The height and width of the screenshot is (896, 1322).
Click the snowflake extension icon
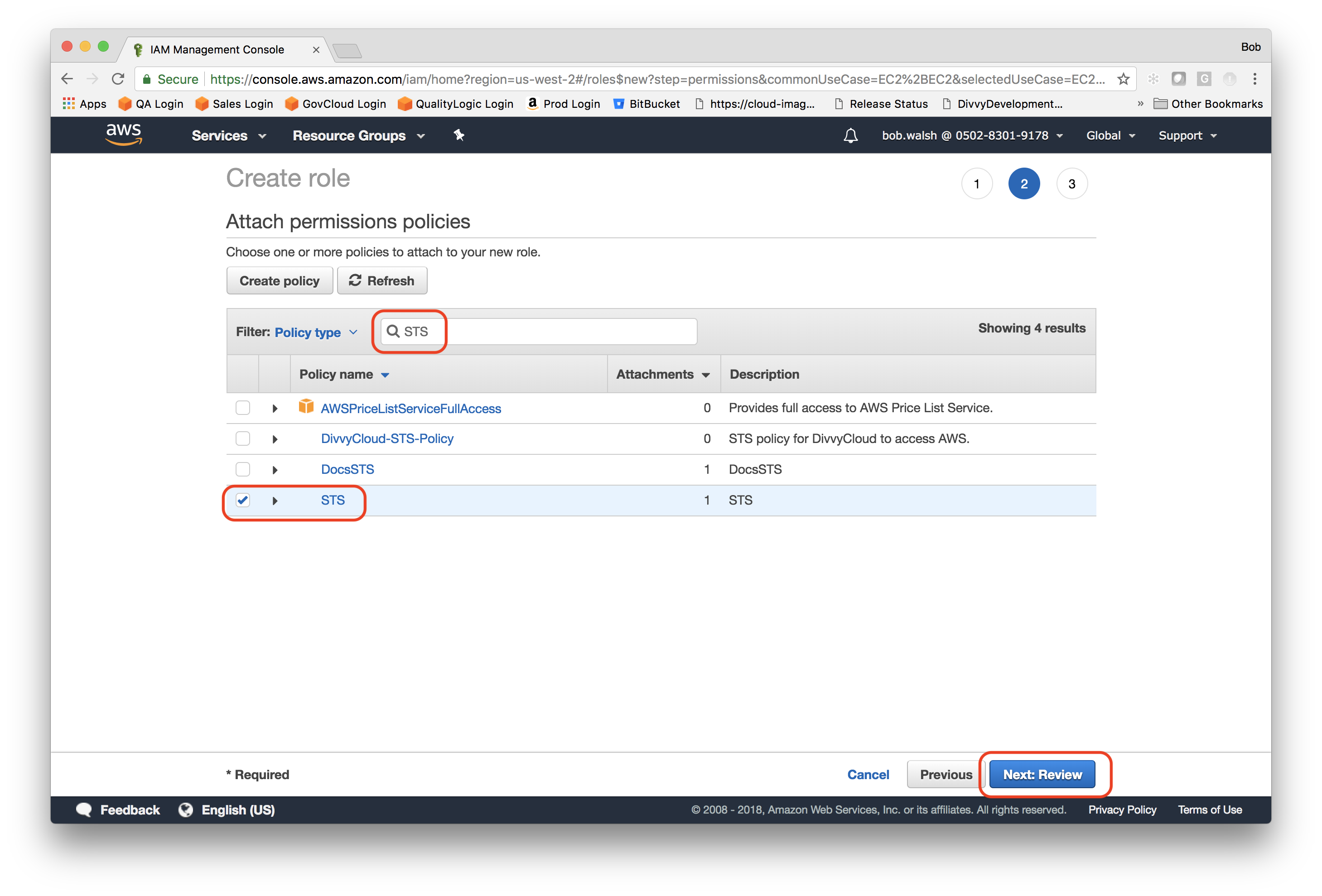1153,78
